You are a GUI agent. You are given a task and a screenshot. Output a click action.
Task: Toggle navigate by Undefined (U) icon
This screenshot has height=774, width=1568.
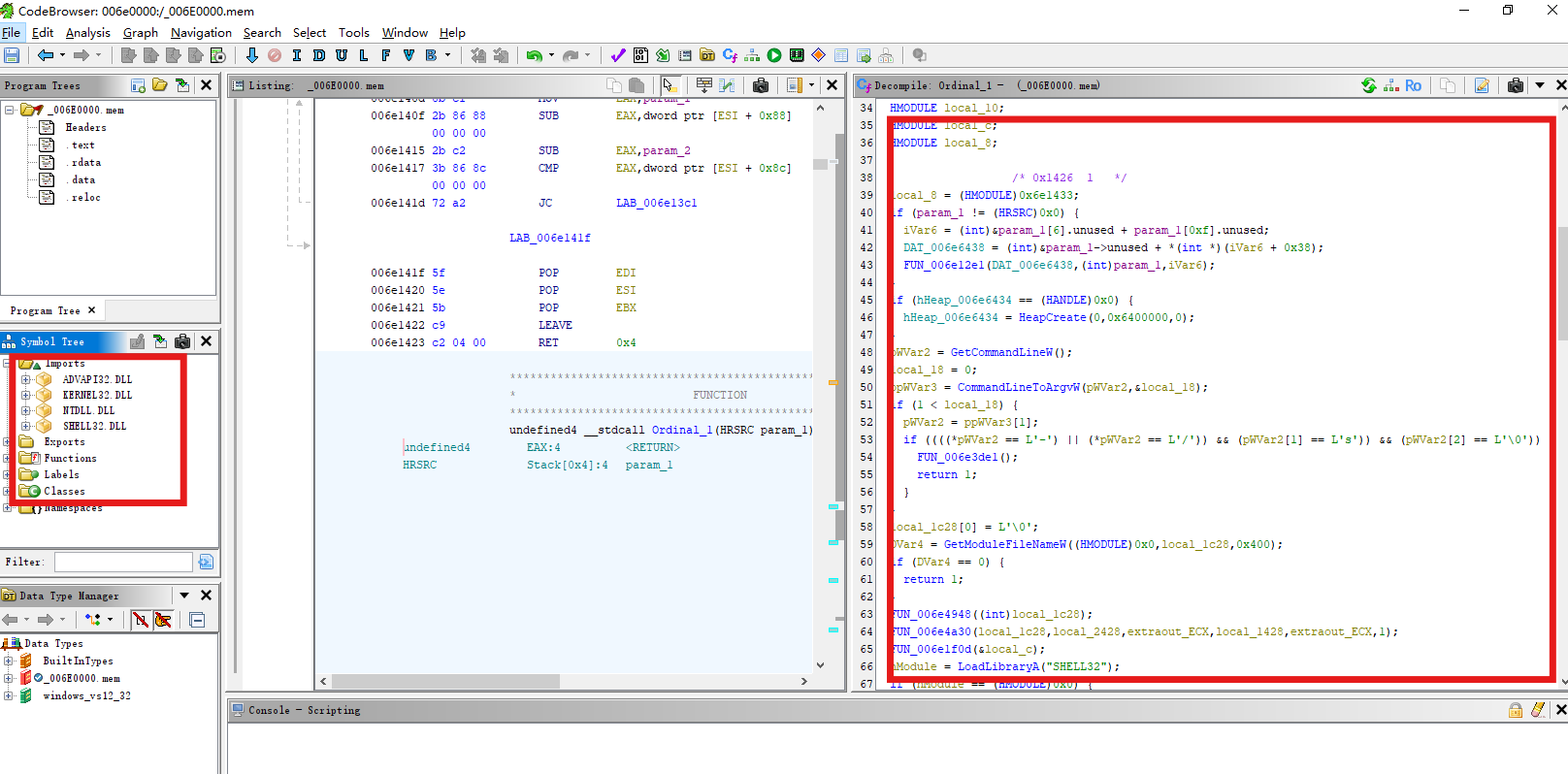click(342, 55)
